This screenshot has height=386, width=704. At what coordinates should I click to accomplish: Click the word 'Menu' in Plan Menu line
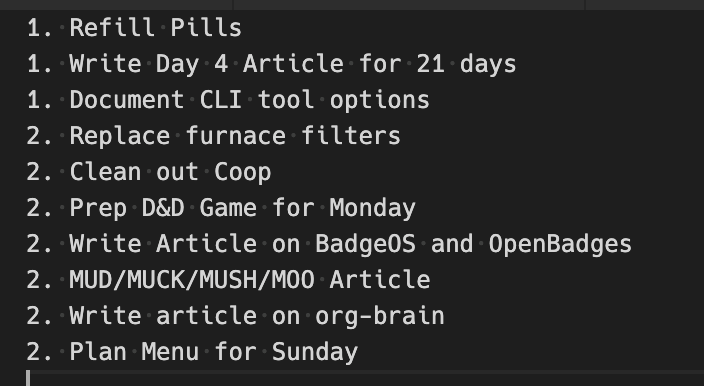170,351
